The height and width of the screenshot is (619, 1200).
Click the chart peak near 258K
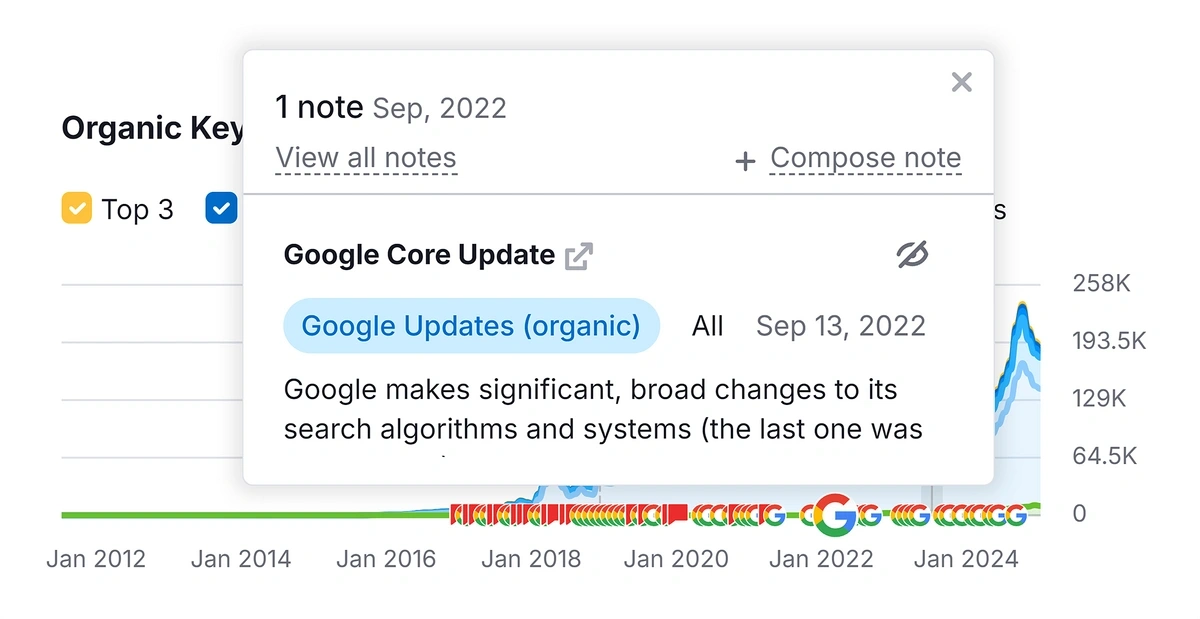tap(1022, 306)
